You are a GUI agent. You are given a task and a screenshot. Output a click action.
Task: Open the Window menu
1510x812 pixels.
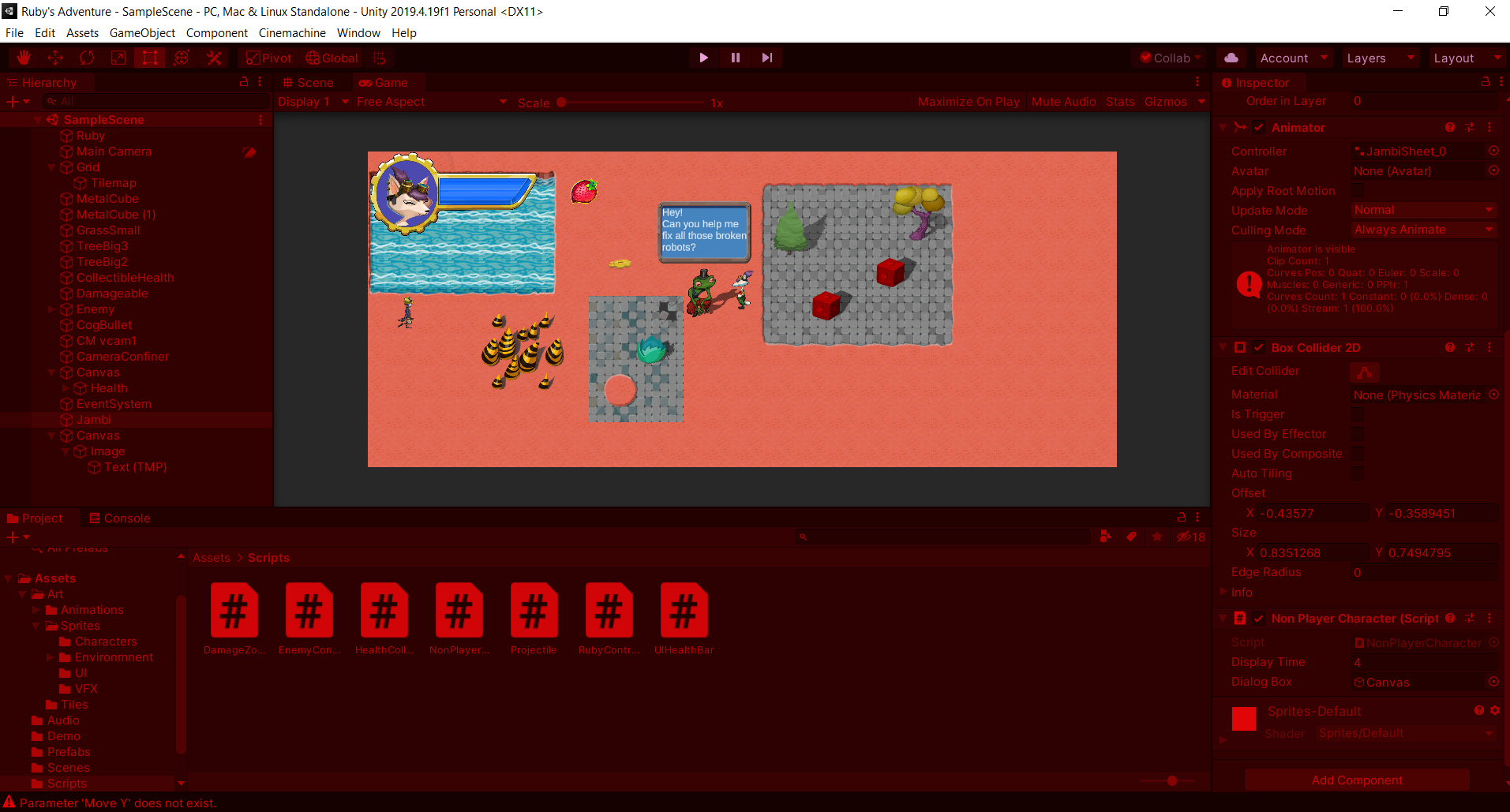[x=358, y=32]
